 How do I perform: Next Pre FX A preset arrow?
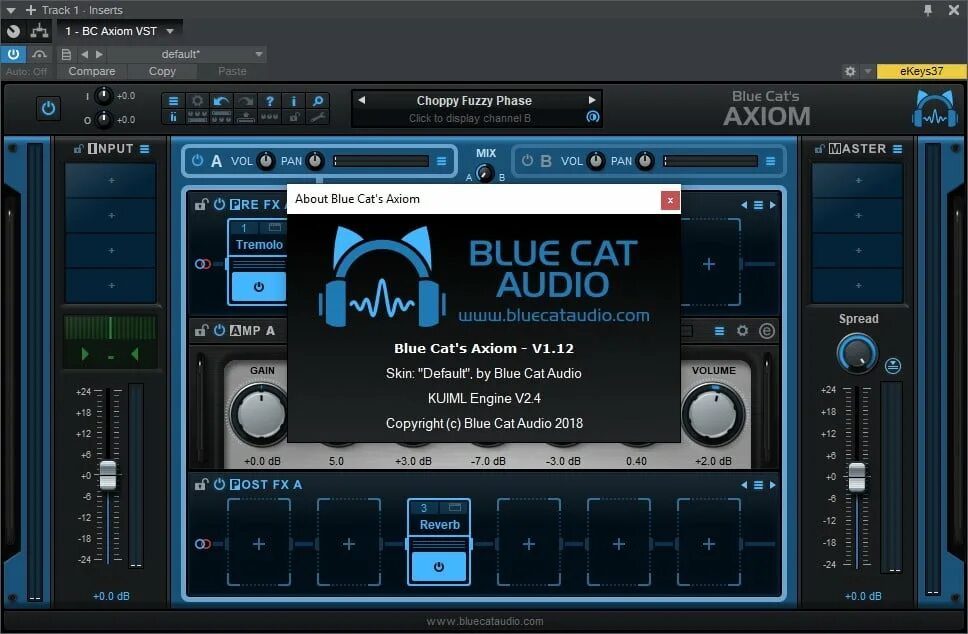772,205
